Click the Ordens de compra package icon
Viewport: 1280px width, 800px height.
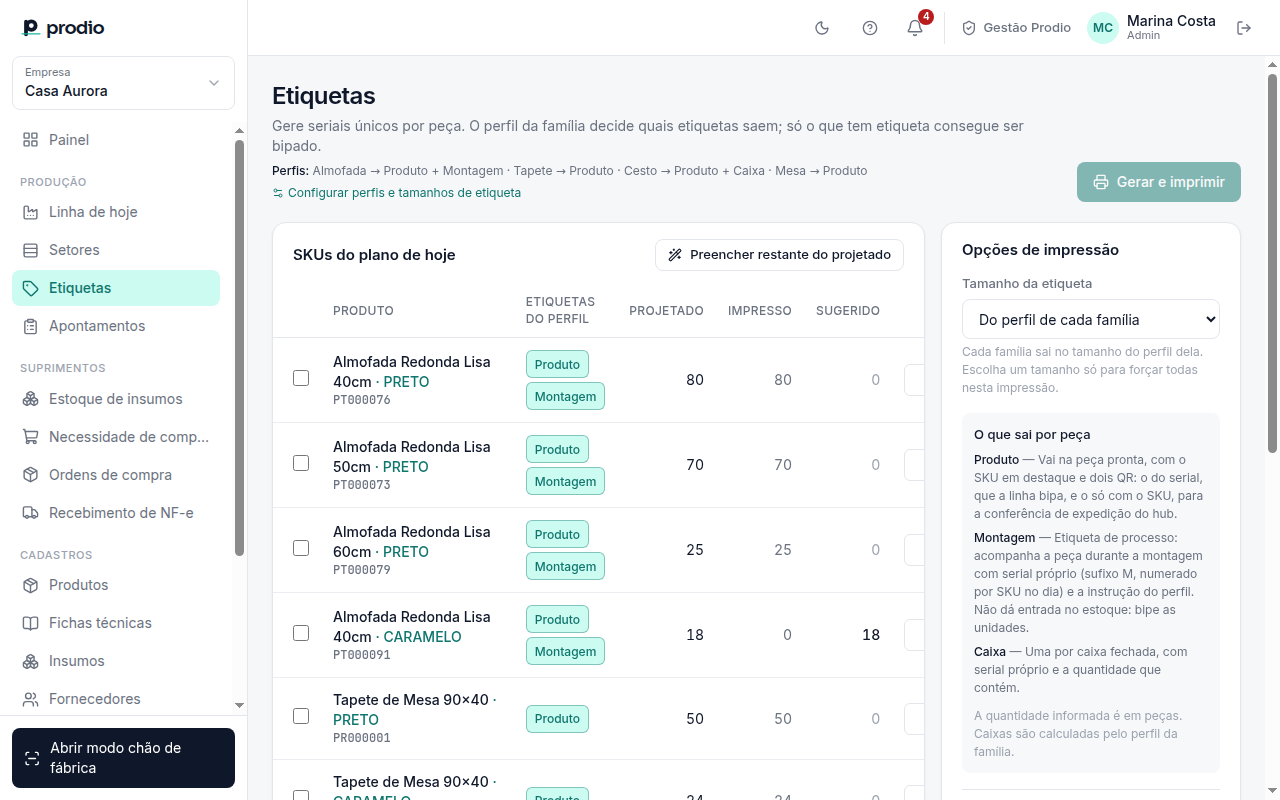[x=31, y=475]
